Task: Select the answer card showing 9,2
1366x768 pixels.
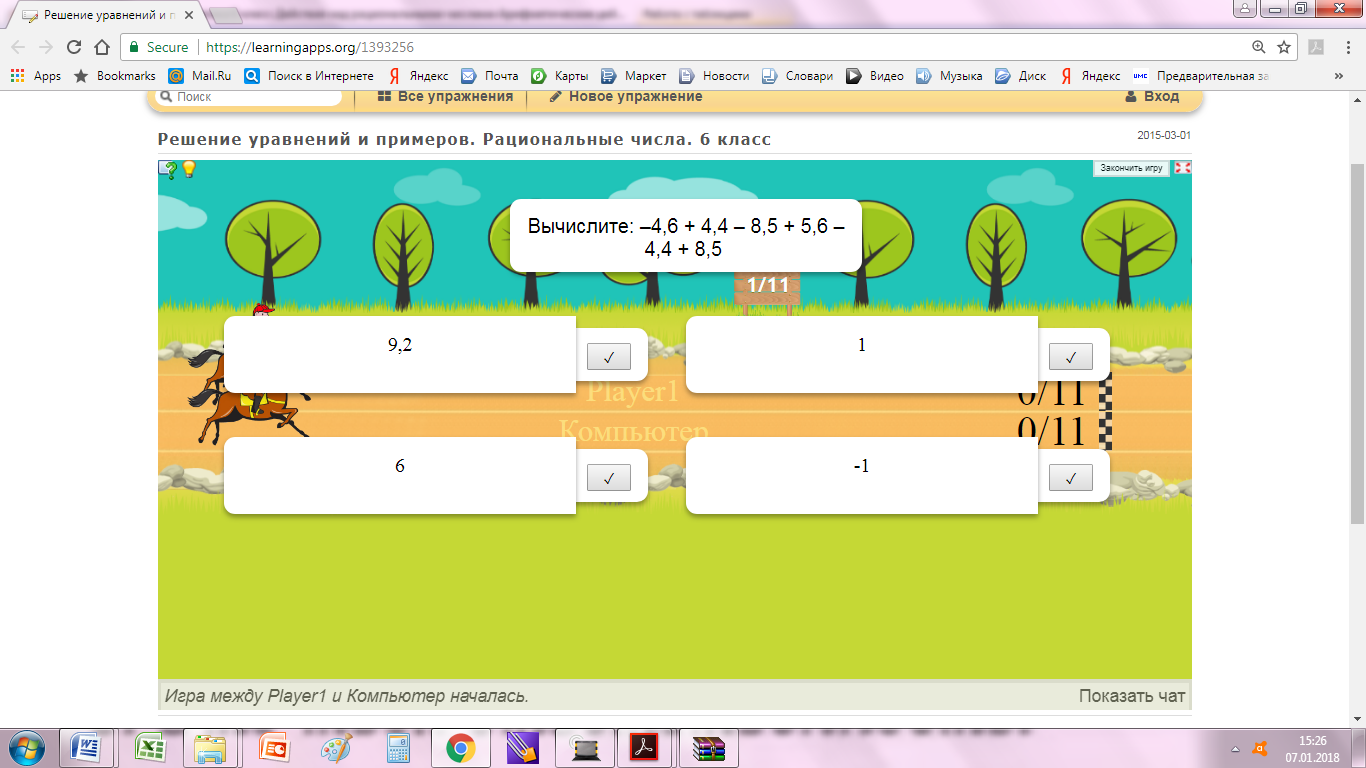Action: coord(400,355)
